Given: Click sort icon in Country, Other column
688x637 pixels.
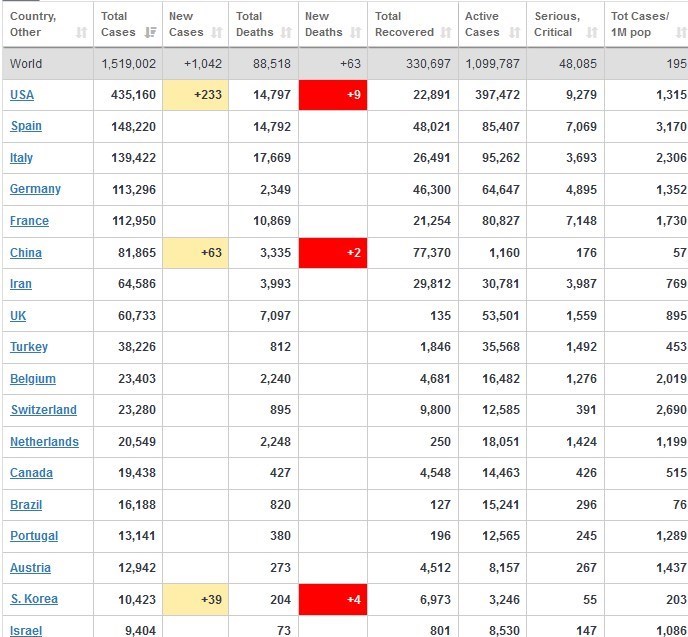Looking at the screenshot, I should pos(81,33).
